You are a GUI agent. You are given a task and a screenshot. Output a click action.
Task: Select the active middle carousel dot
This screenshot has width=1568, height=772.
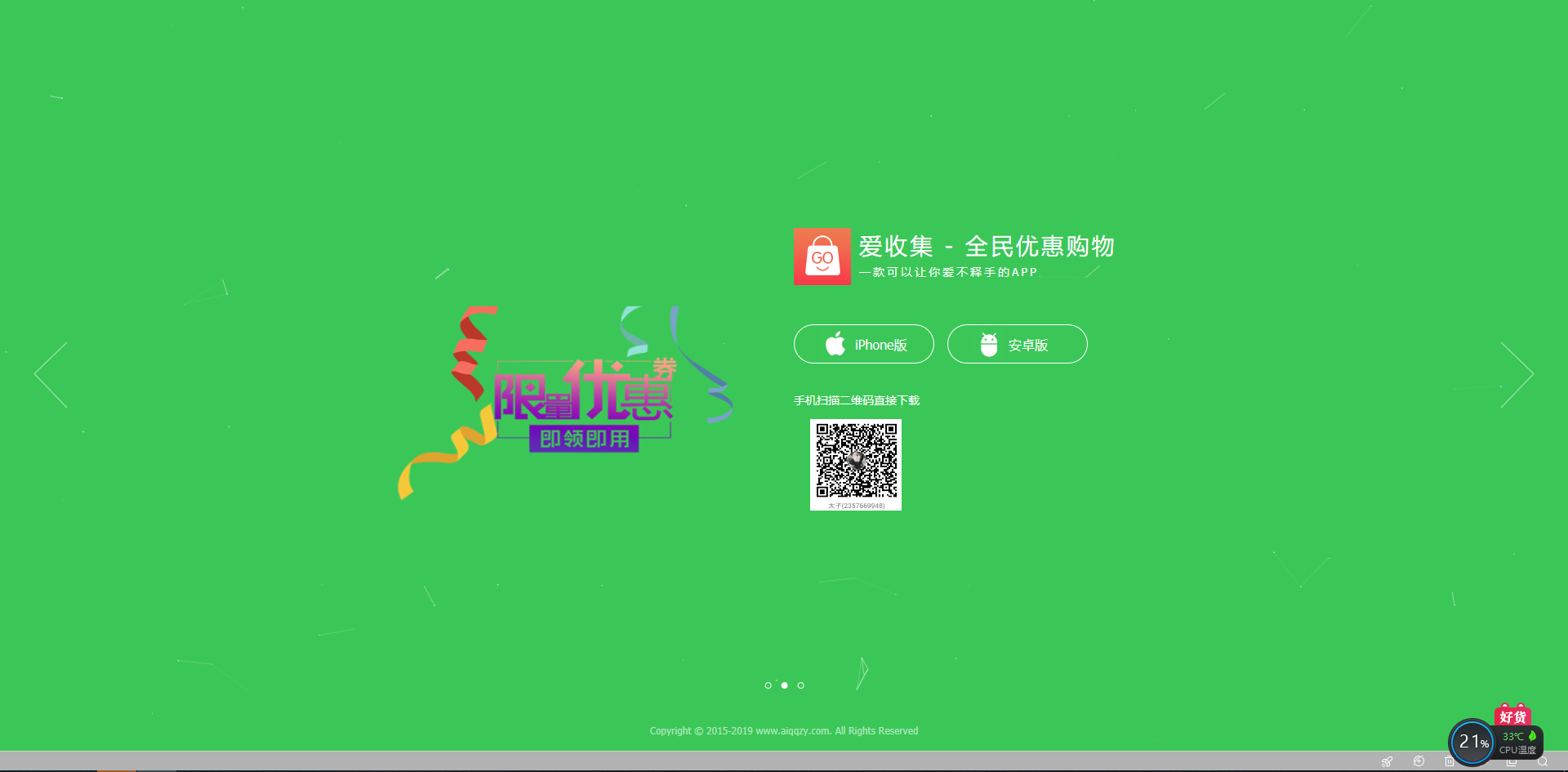784,685
